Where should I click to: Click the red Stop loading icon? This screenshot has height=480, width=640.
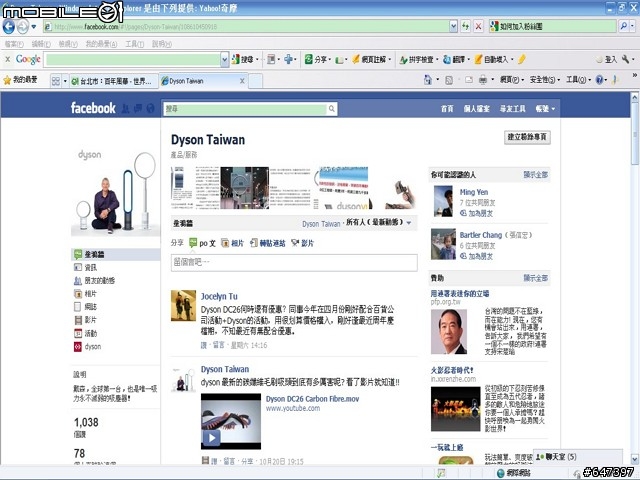coord(478,27)
